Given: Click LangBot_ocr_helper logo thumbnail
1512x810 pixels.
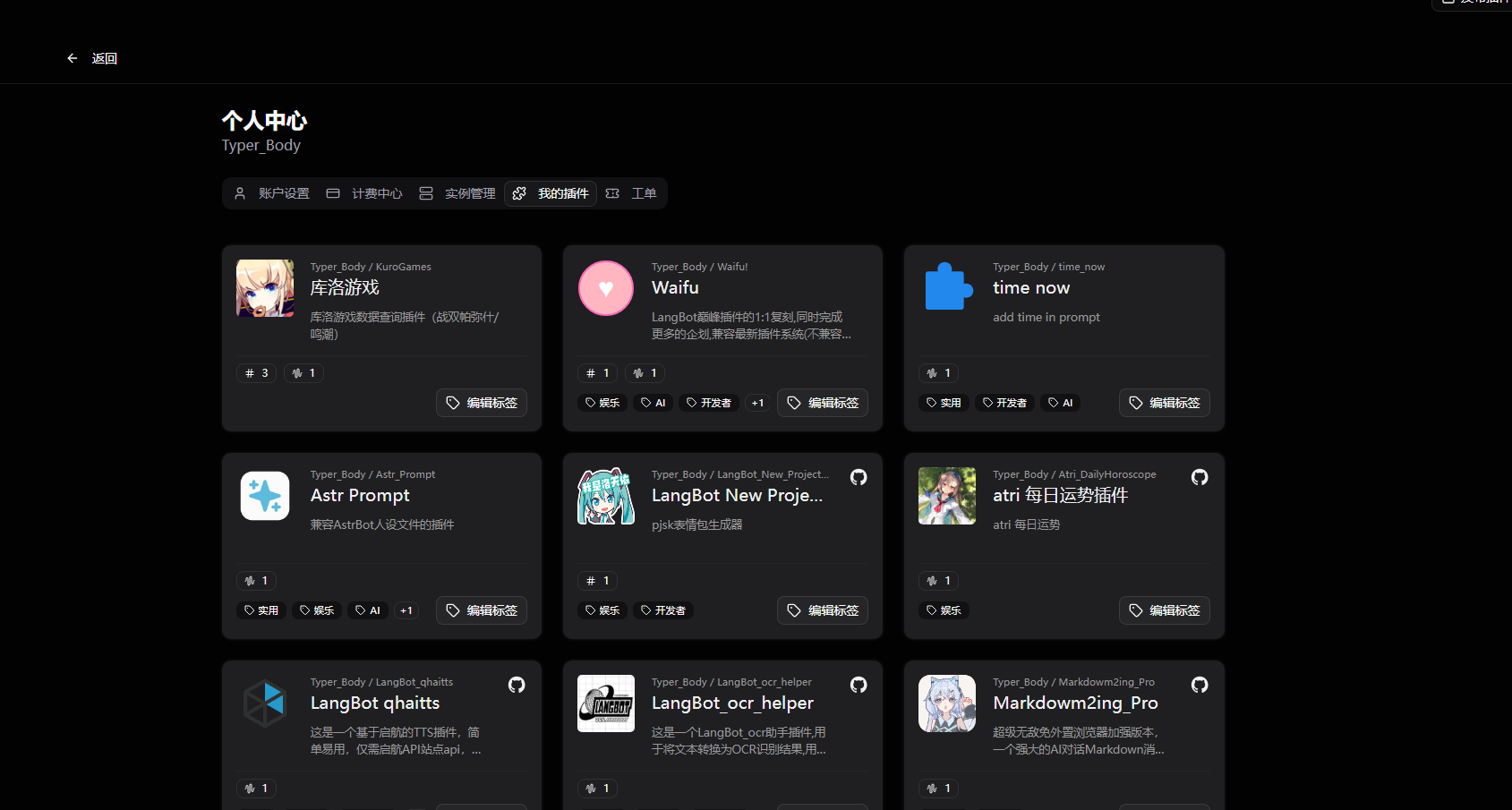Looking at the screenshot, I should pos(606,703).
